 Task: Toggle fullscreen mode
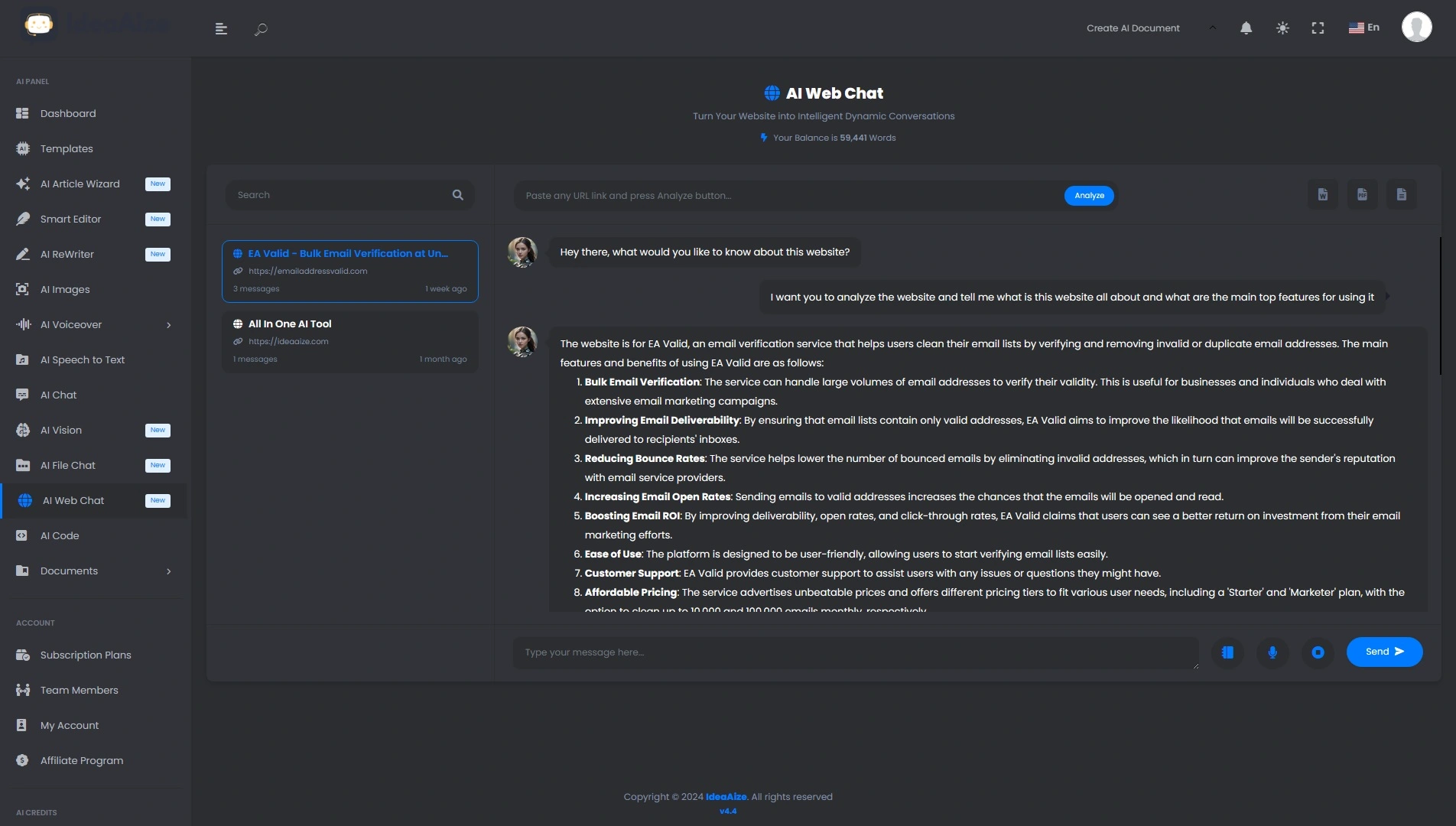point(1318,28)
